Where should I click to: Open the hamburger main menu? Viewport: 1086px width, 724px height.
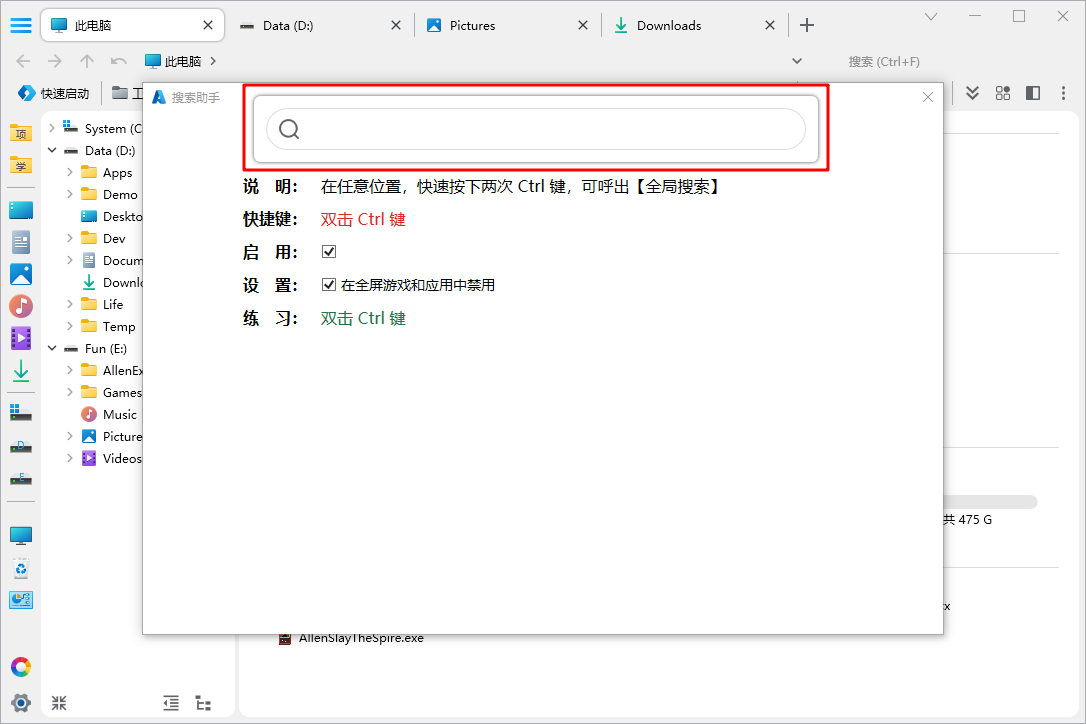[x=20, y=26]
